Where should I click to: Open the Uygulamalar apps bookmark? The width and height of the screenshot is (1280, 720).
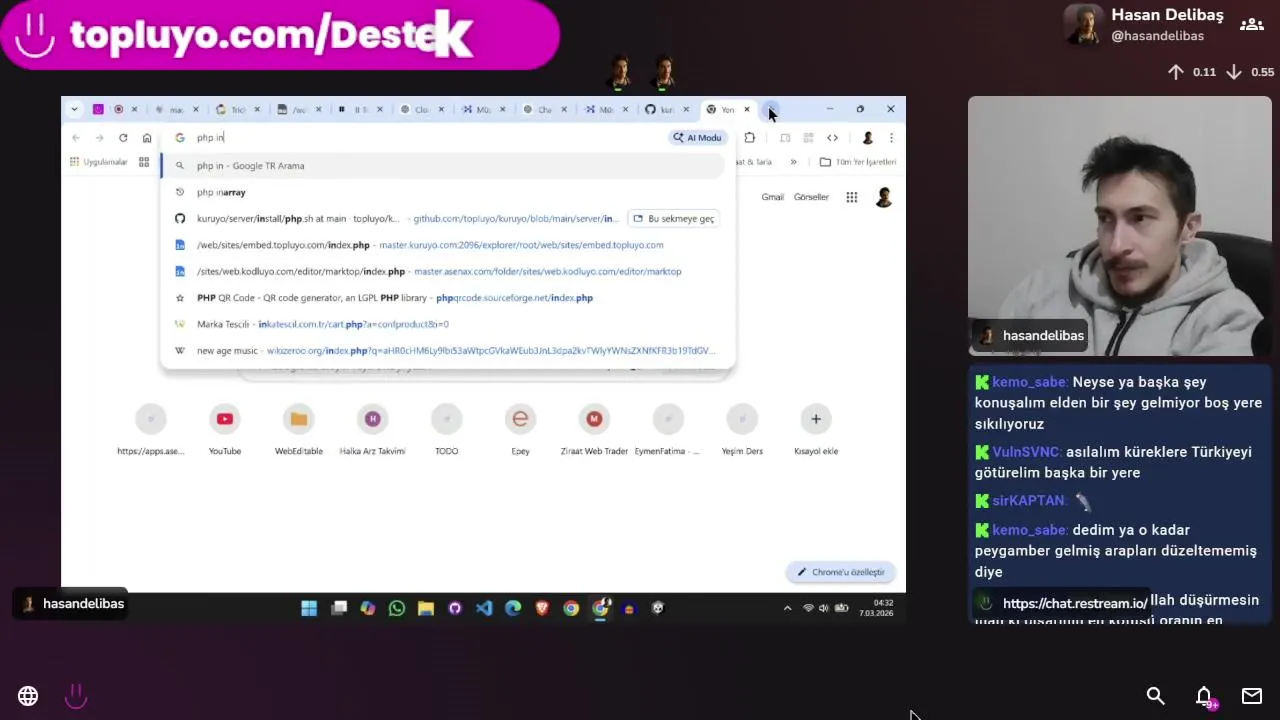[98, 162]
